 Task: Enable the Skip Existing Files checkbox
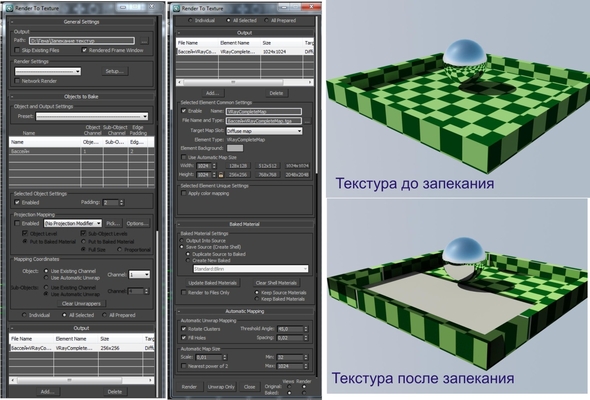pyautogui.click(x=17, y=50)
